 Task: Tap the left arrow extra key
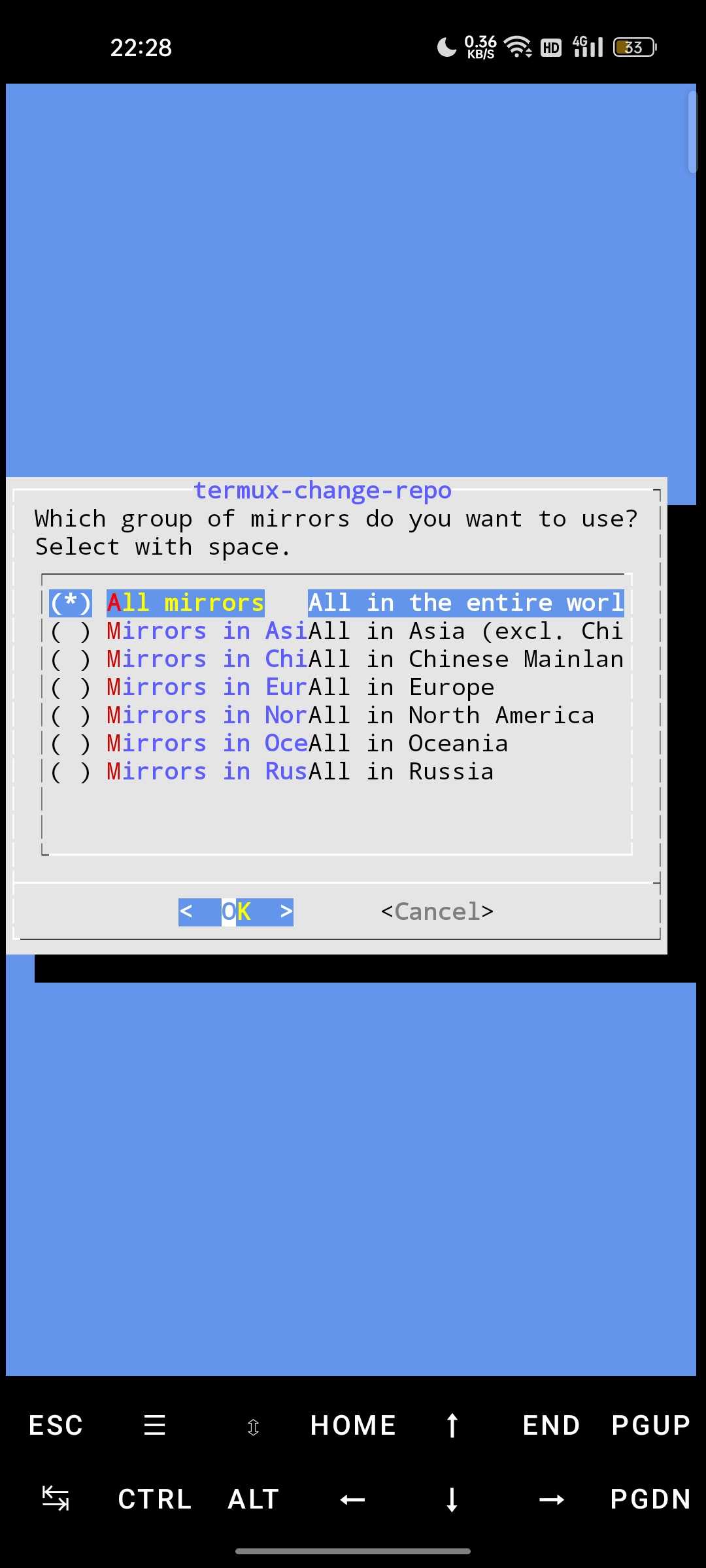pyautogui.click(x=352, y=1499)
